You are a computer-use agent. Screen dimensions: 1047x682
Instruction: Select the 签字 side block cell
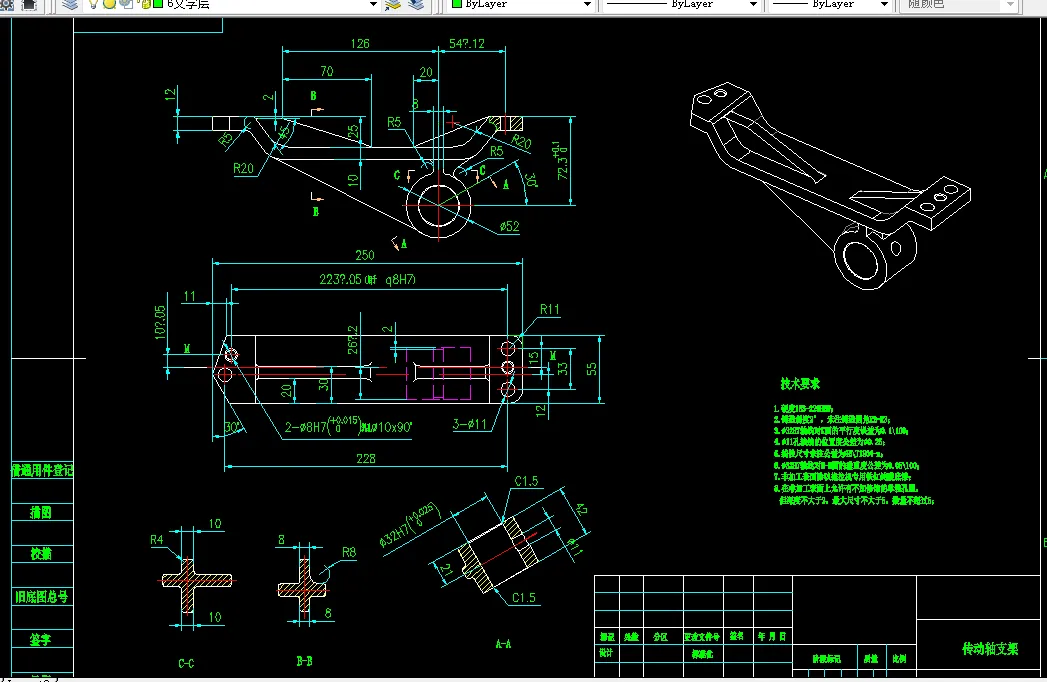[40, 639]
